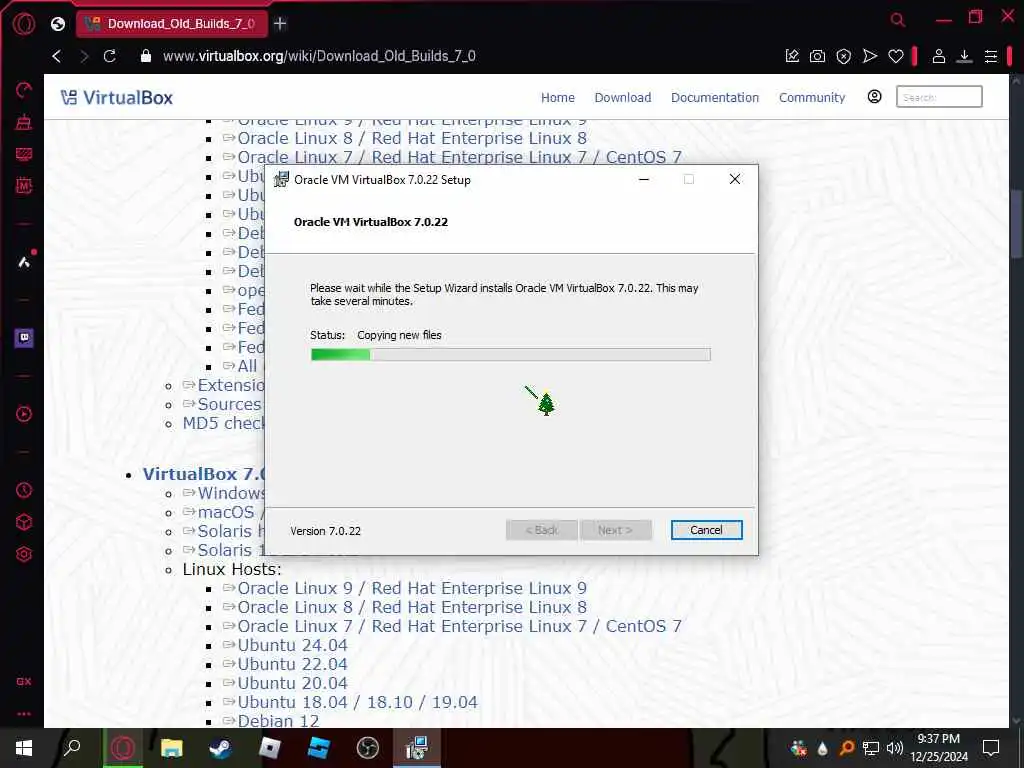Click the website Search input box
Image resolution: width=1024 pixels, height=768 pixels.
point(939,97)
